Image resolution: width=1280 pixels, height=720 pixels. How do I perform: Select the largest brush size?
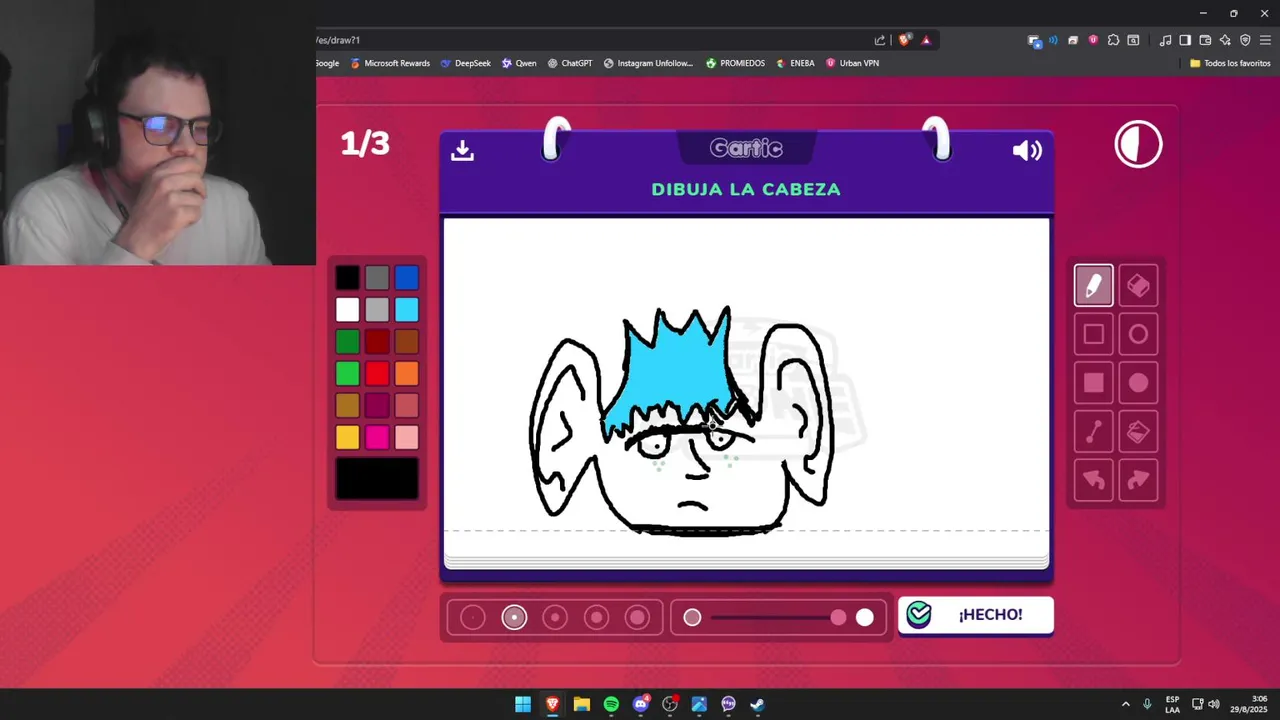coord(637,618)
